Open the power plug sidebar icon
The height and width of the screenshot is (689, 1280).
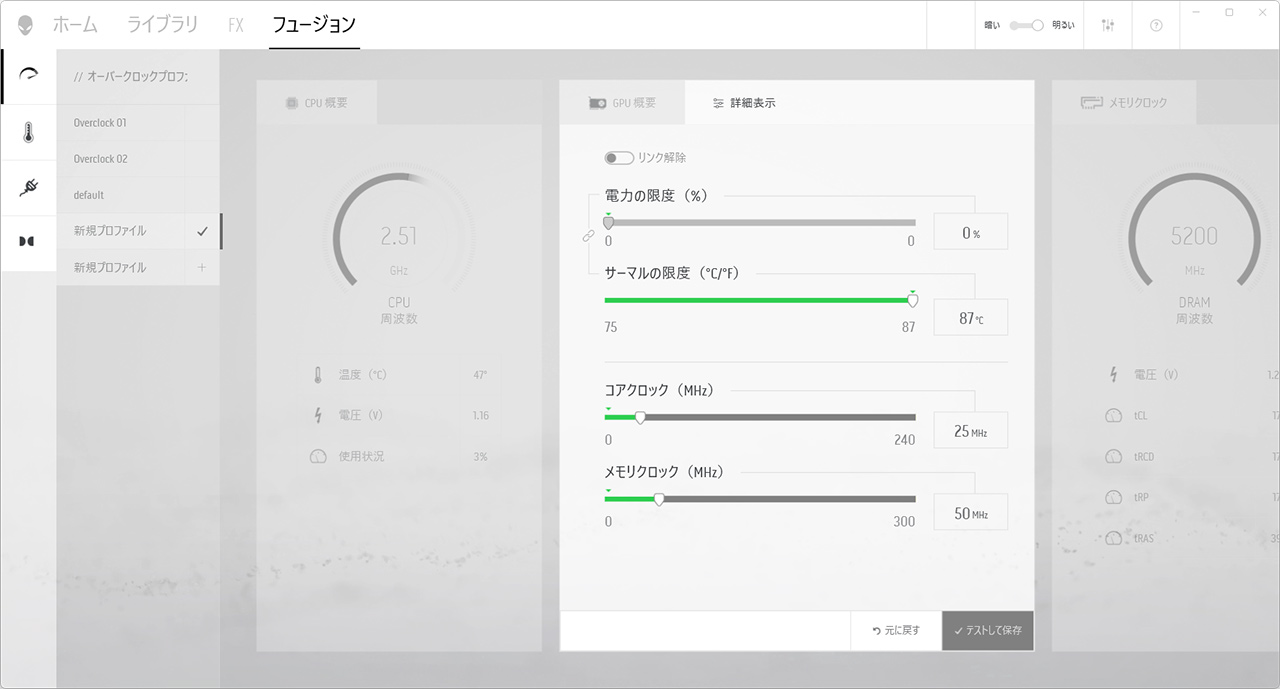click(28, 187)
